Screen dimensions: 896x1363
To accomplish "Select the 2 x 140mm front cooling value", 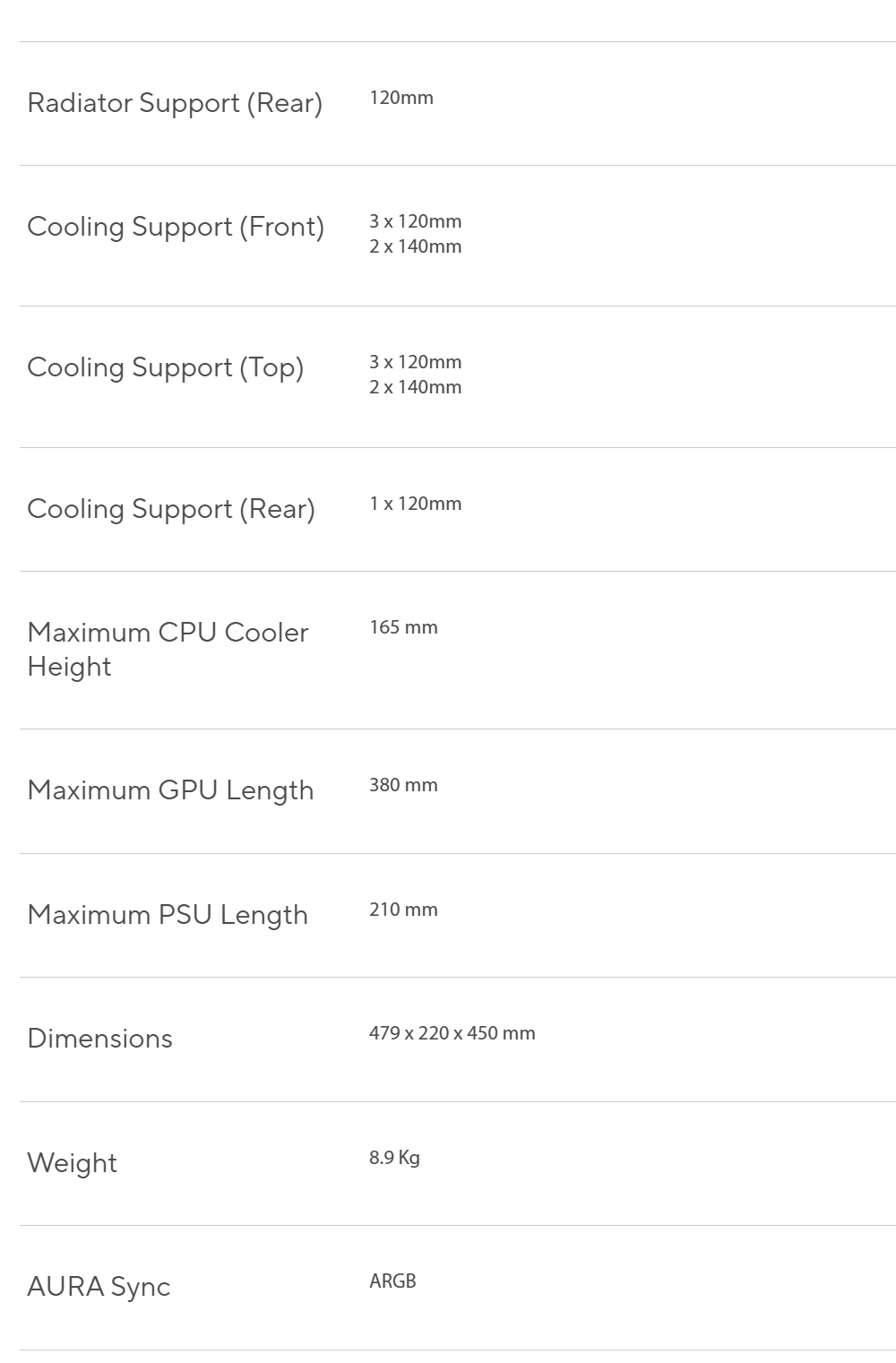I will coord(416,246).
